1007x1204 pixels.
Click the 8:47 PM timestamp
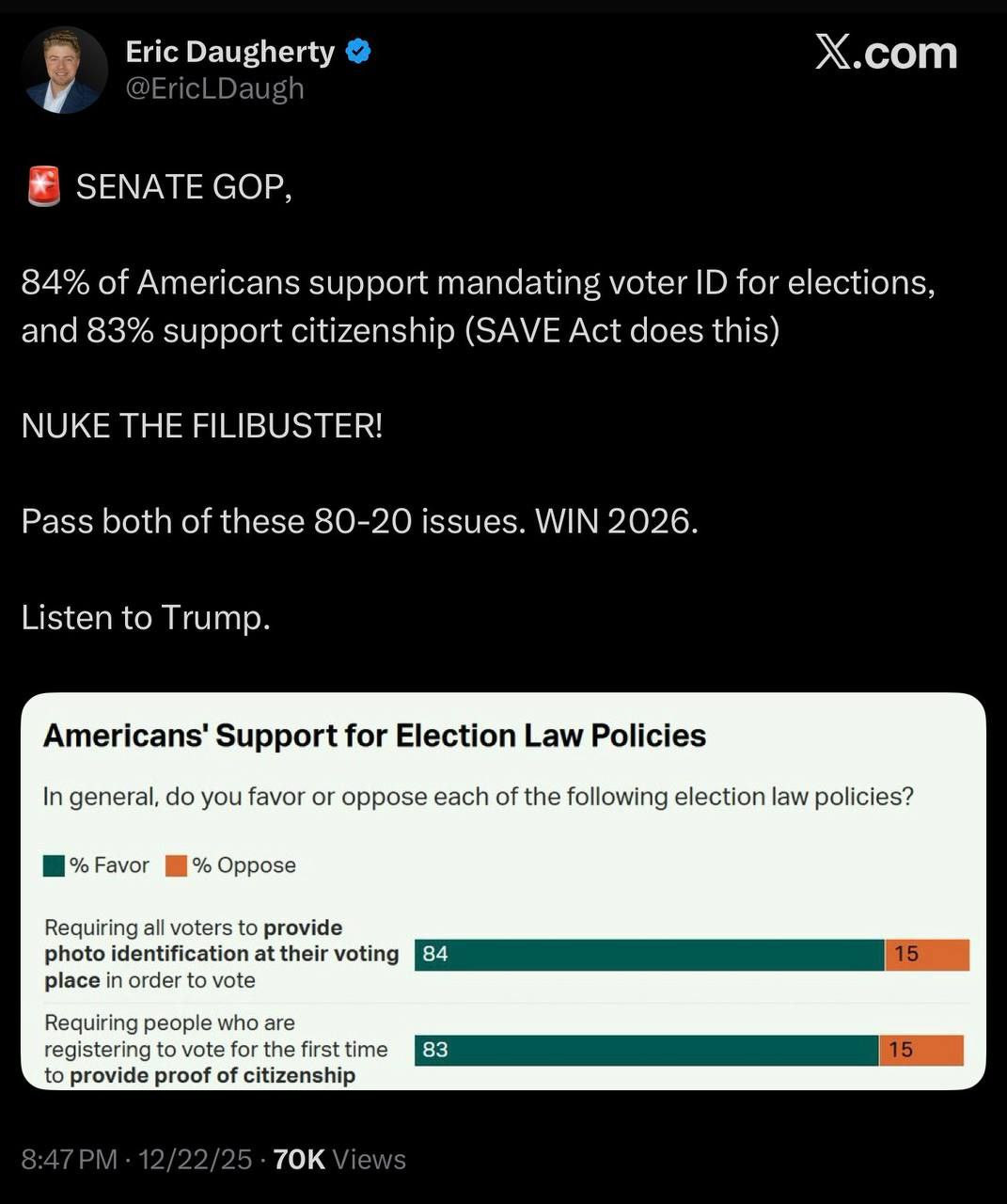pyautogui.click(x=69, y=1160)
